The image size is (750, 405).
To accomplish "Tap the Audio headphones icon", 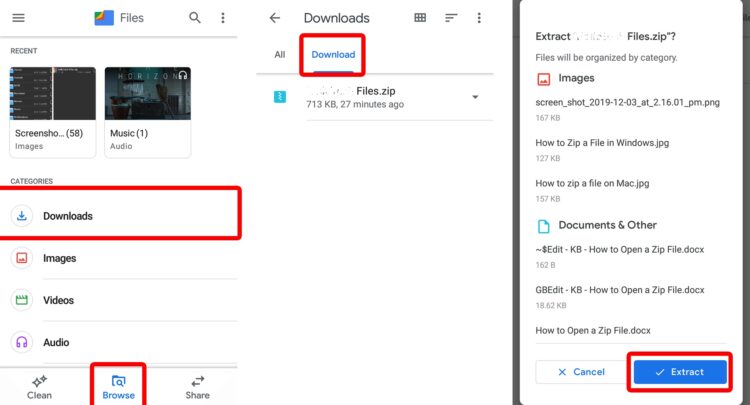I will 22,342.
